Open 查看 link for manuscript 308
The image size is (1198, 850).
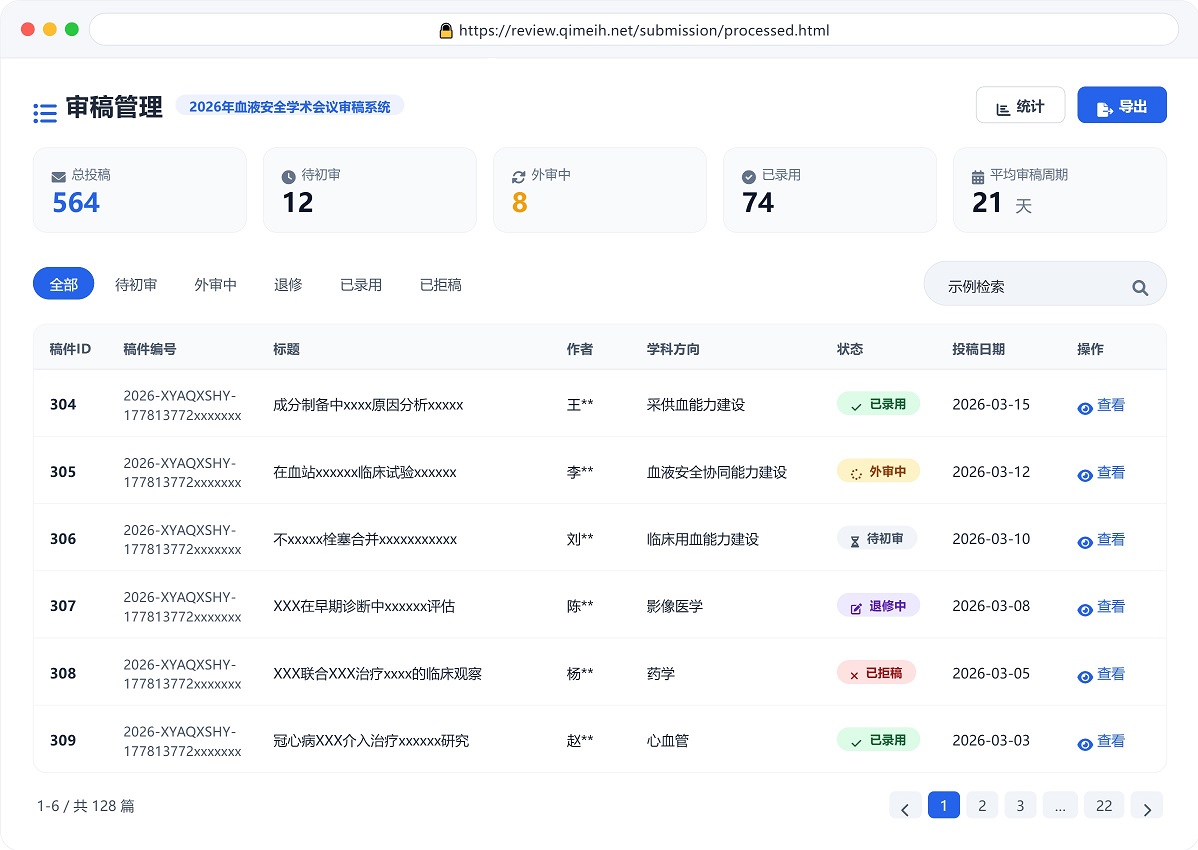point(1111,674)
